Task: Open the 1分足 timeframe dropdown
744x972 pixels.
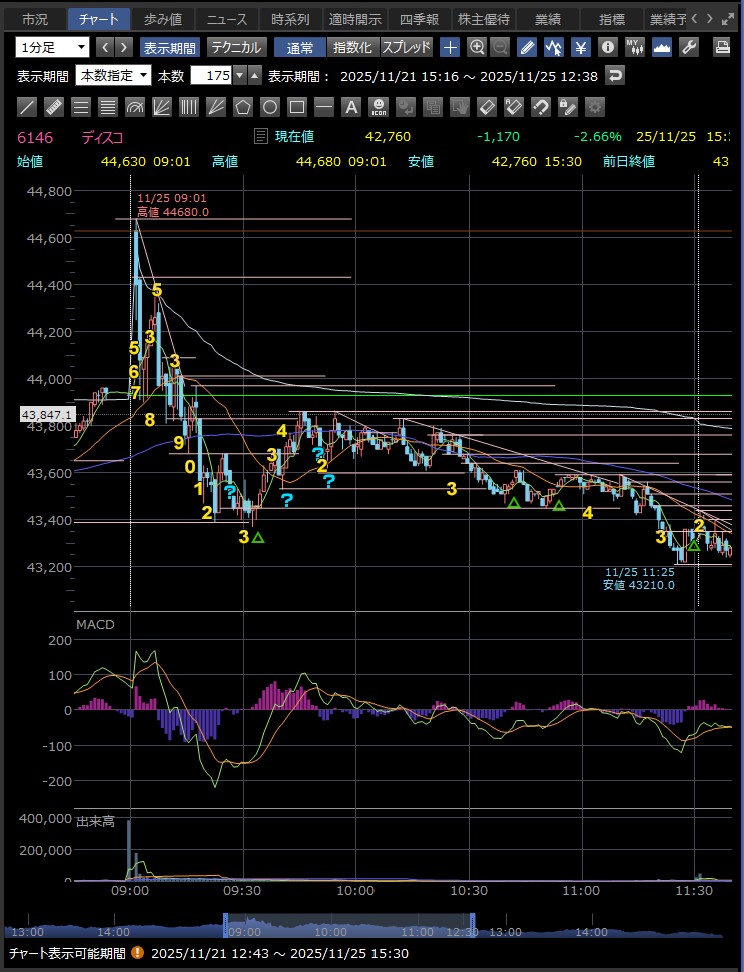Action: click(x=53, y=47)
